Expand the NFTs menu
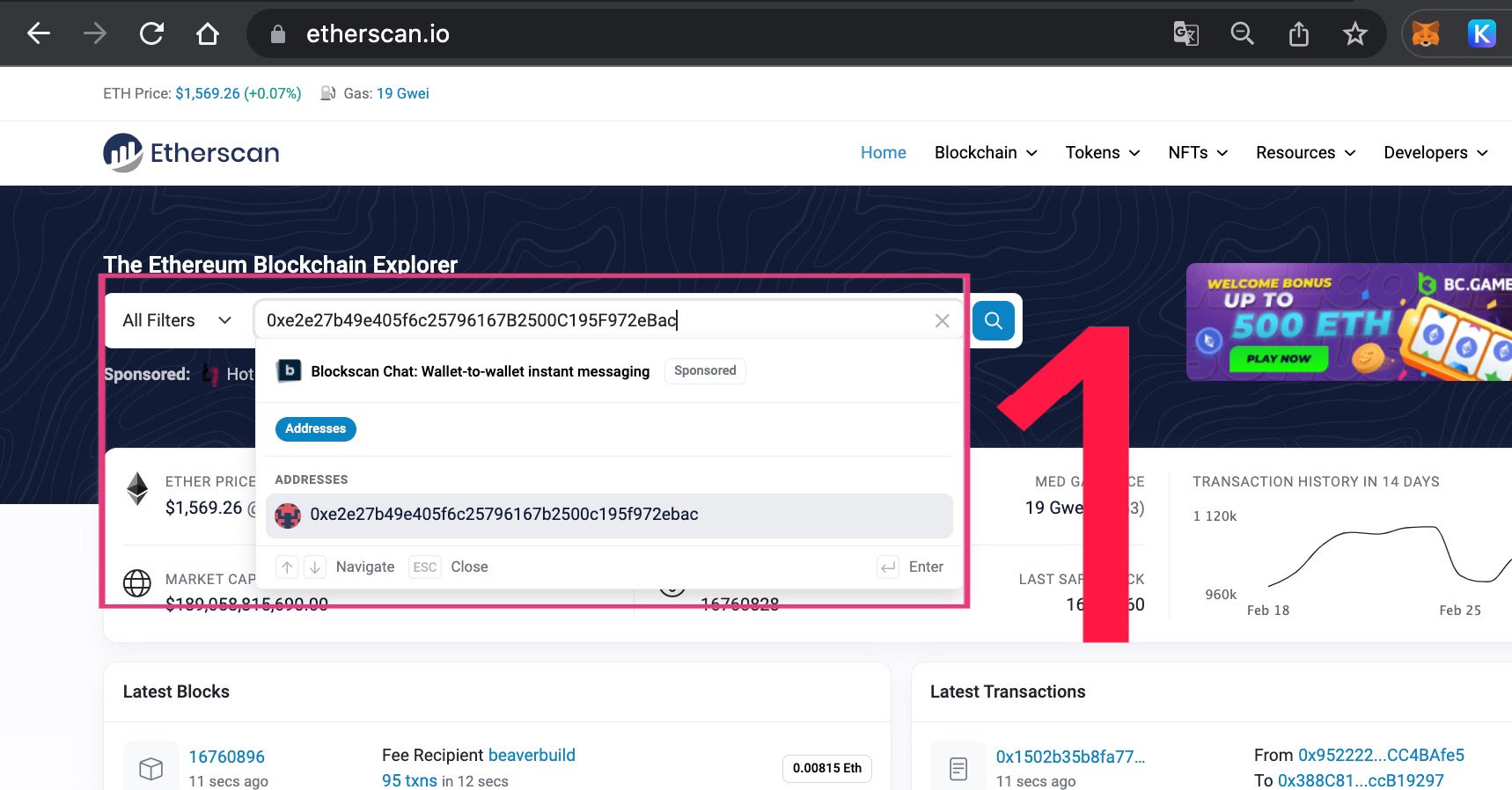Screen dimensions: 1512x790 [x=1198, y=153]
